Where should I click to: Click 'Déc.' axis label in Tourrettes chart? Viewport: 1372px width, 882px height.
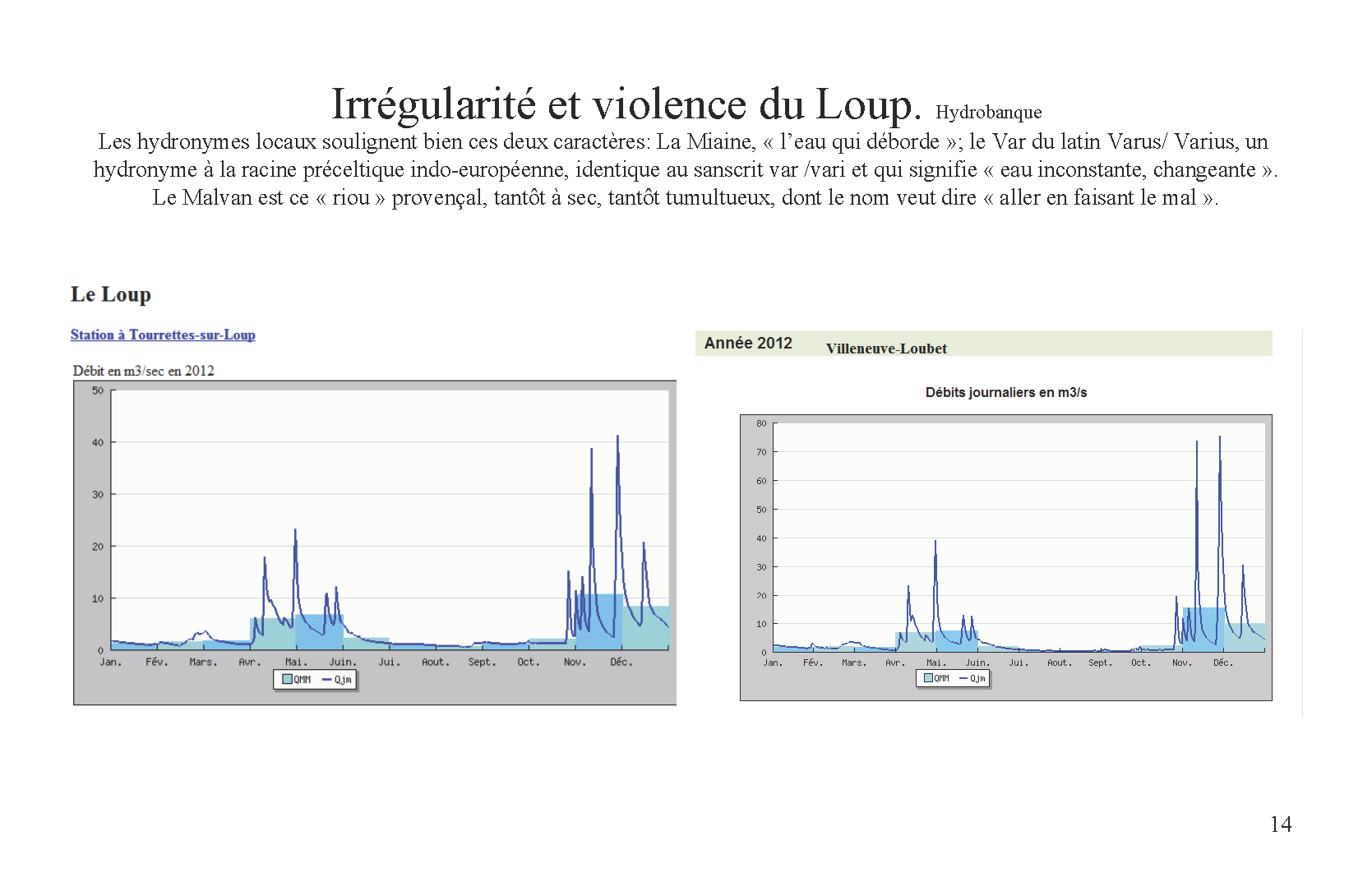tap(621, 662)
